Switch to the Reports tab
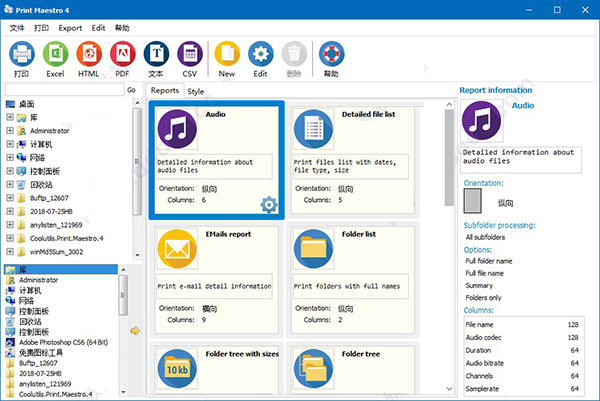Screen dimensions: 600x401 pyautogui.click(x=165, y=90)
